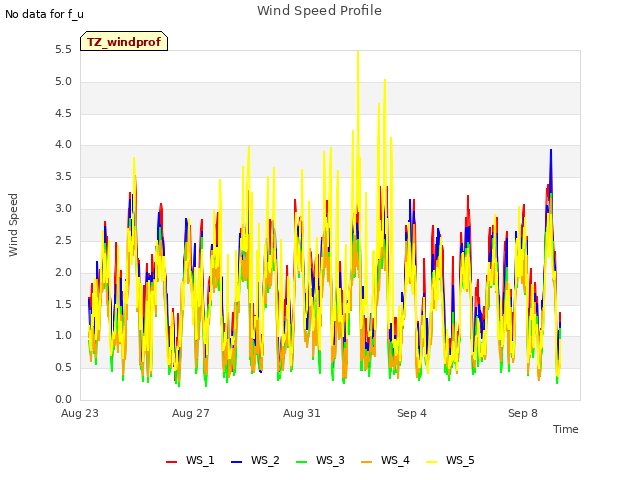
Task: Click the Wind Speed y-axis title
Action: point(13,225)
